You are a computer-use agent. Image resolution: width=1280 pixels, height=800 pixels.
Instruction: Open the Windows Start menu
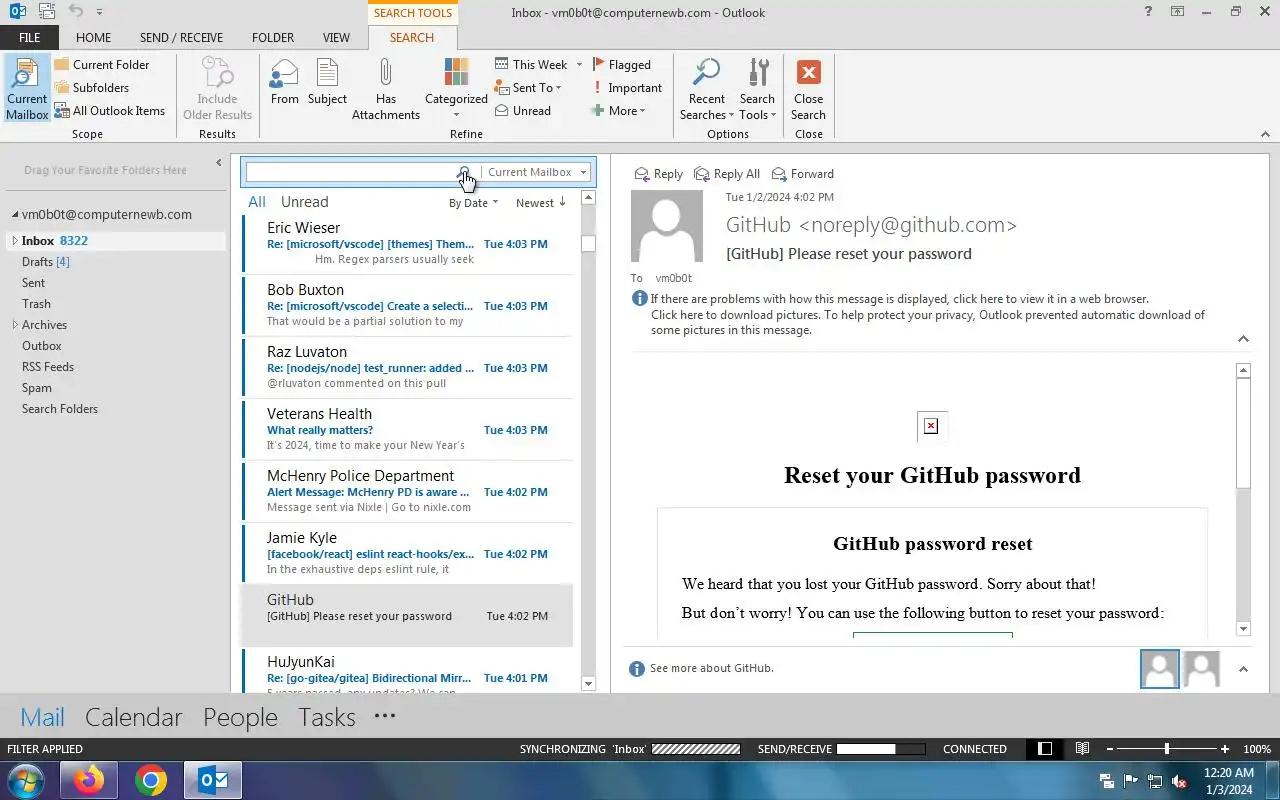coord(26,780)
